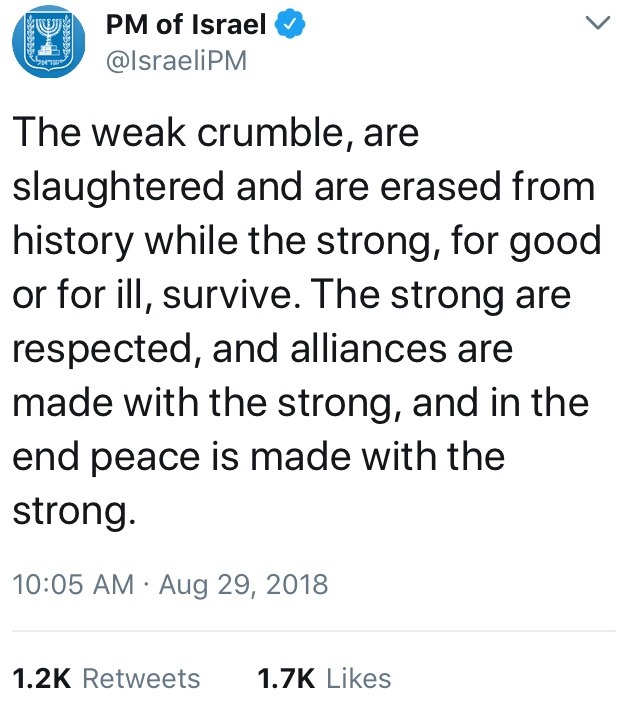634x718 pixels.
Task: Click the "1.7K" like count number
Action: [287, 679]
